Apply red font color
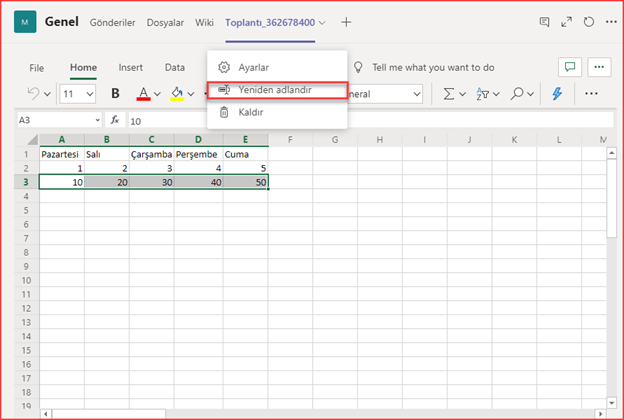The image size is (624, 420). pyautogui.click(x=144, y=94)
